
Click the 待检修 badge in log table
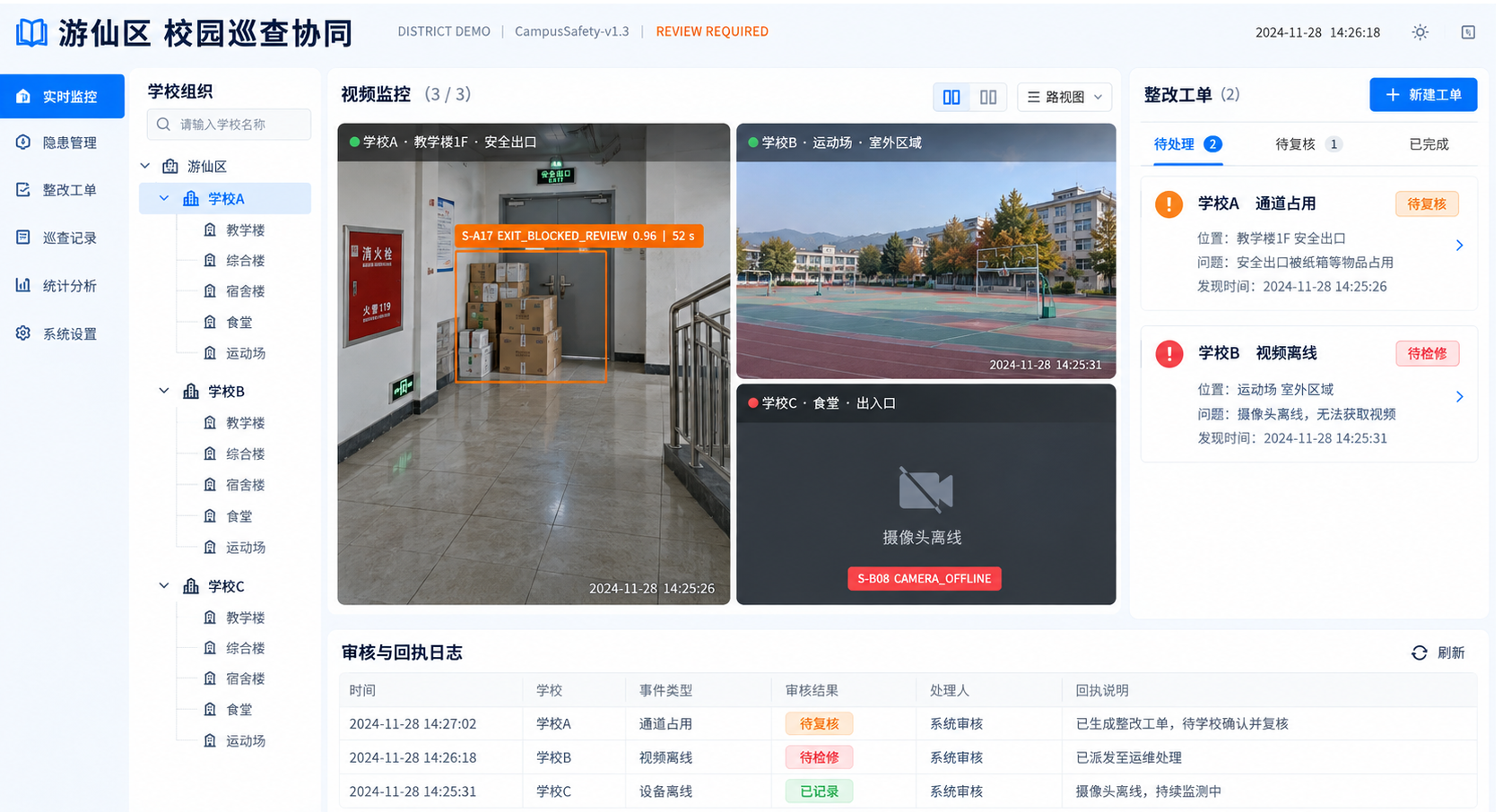[819, 757]
